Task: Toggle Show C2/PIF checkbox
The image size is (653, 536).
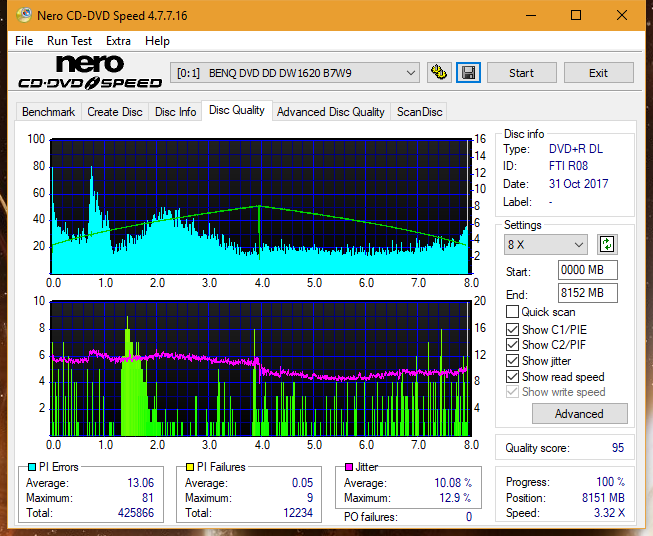Action: [512, 345]
